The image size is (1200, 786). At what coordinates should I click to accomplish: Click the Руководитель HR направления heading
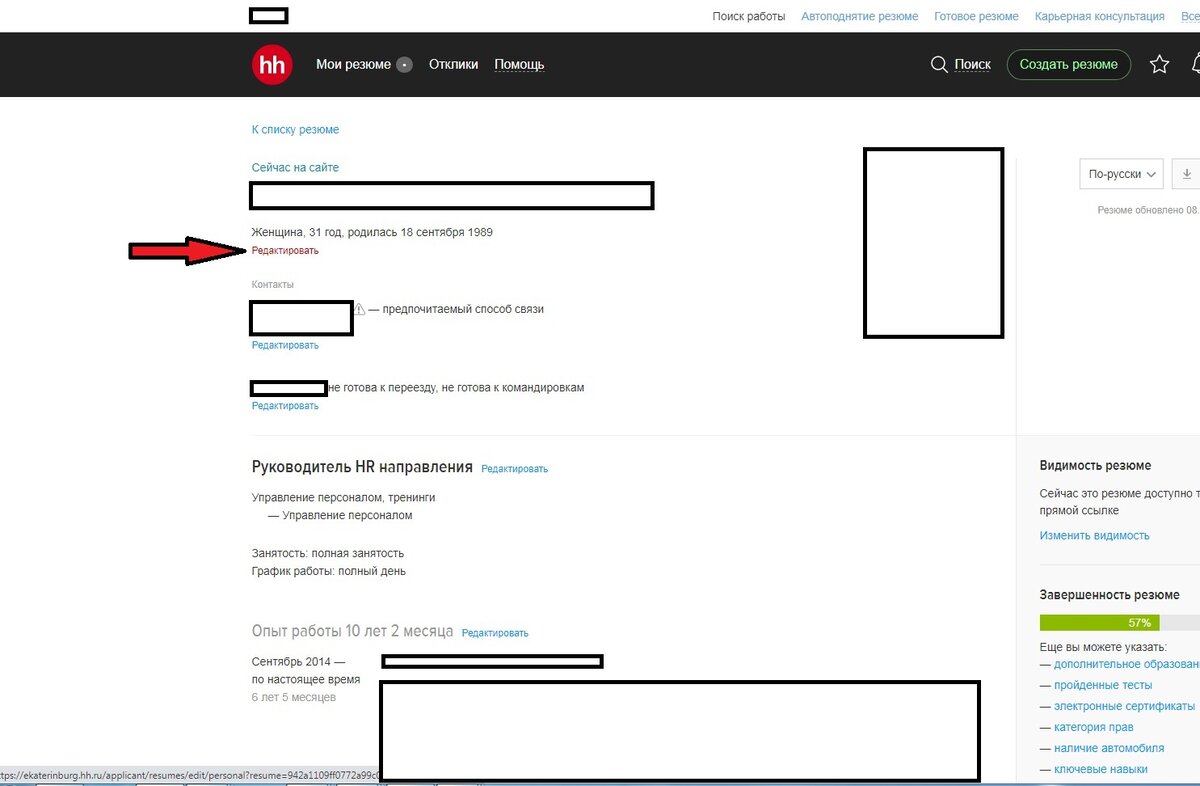click(x=362, y=467)
